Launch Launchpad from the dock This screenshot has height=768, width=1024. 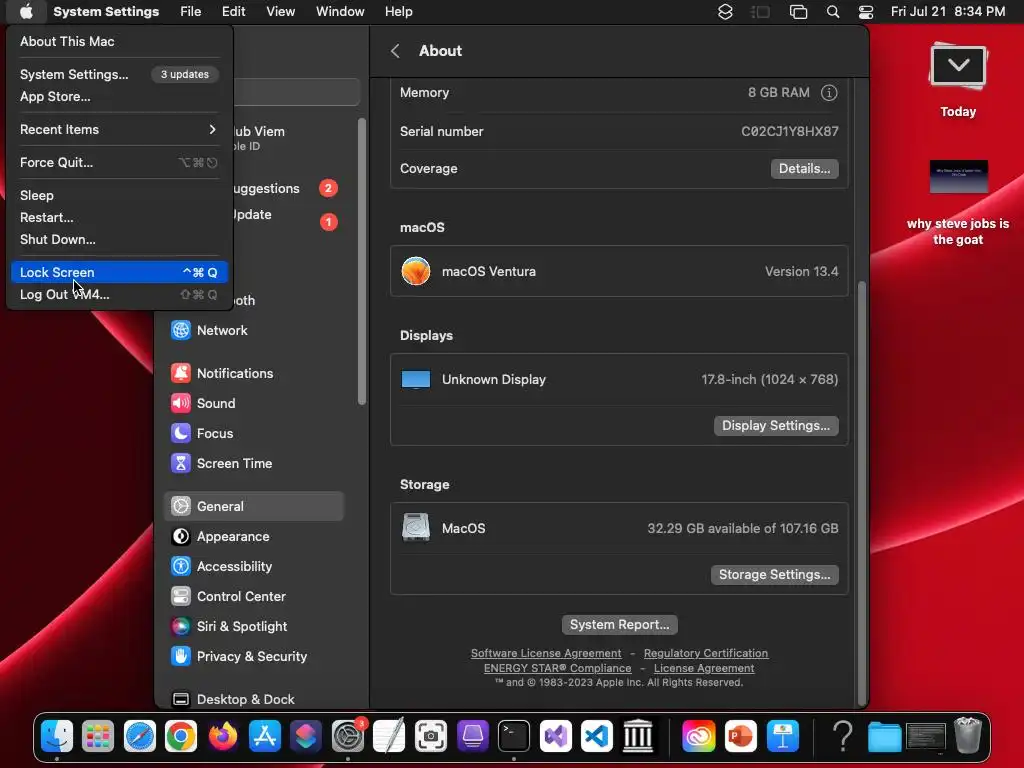(98, 736)
